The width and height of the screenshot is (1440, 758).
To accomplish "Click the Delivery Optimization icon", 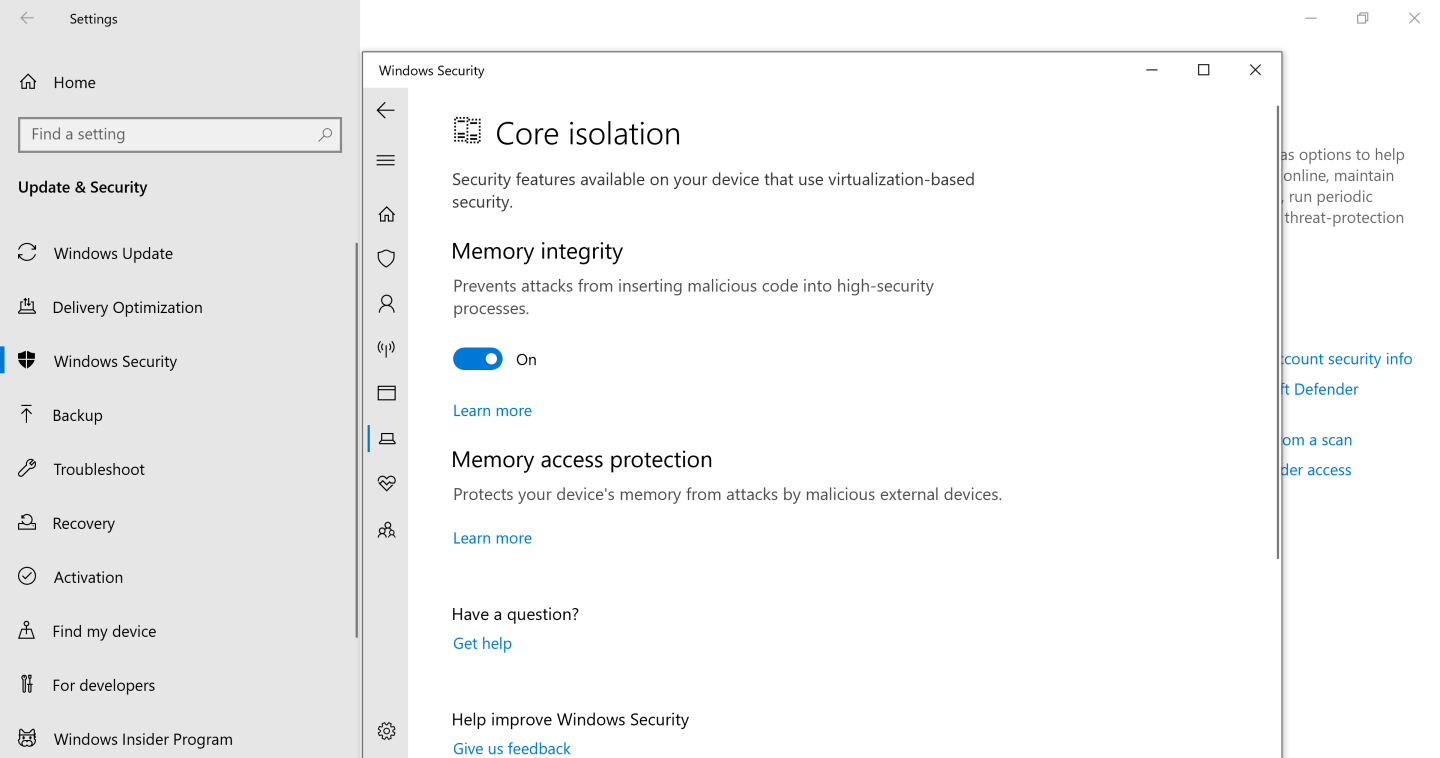I will (x=28, y=307).
